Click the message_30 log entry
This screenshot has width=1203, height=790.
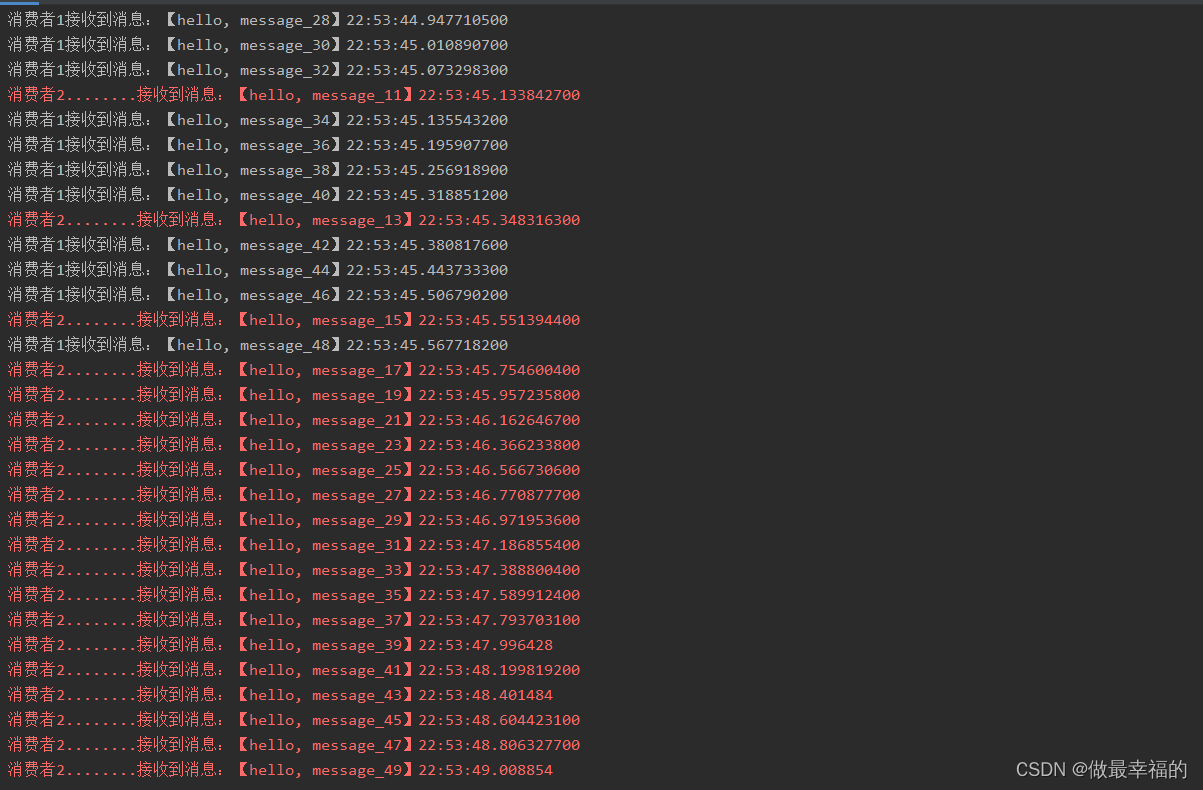click(x=258, y=45)
